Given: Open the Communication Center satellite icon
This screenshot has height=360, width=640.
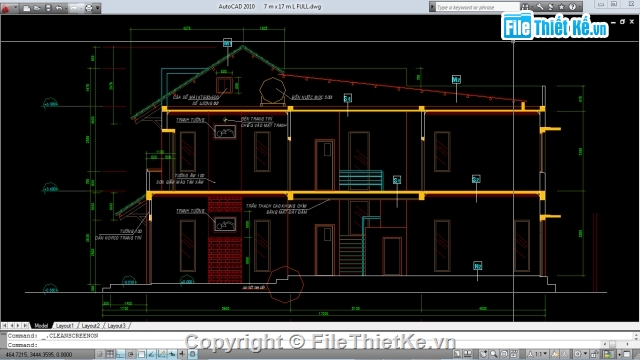Looking at the screenshot, I should point(551,7).
